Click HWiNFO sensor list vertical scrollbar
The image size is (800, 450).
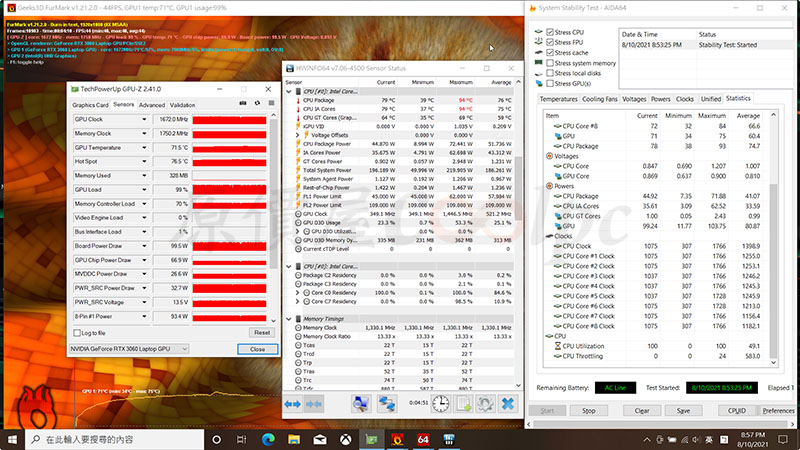[518, 233]
